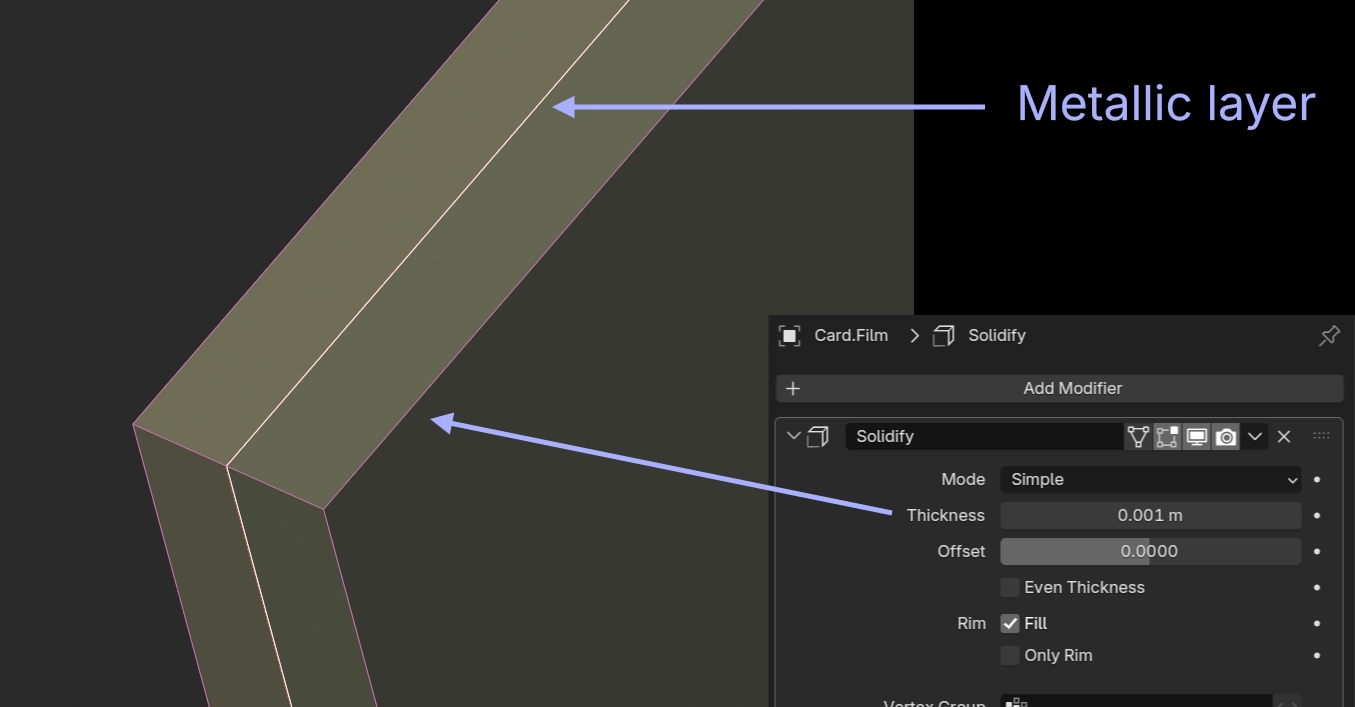Viewport: 1355px width, 707px height.
Task: Toggle the Edit Mode display for Solidify
Action: 1166,436
